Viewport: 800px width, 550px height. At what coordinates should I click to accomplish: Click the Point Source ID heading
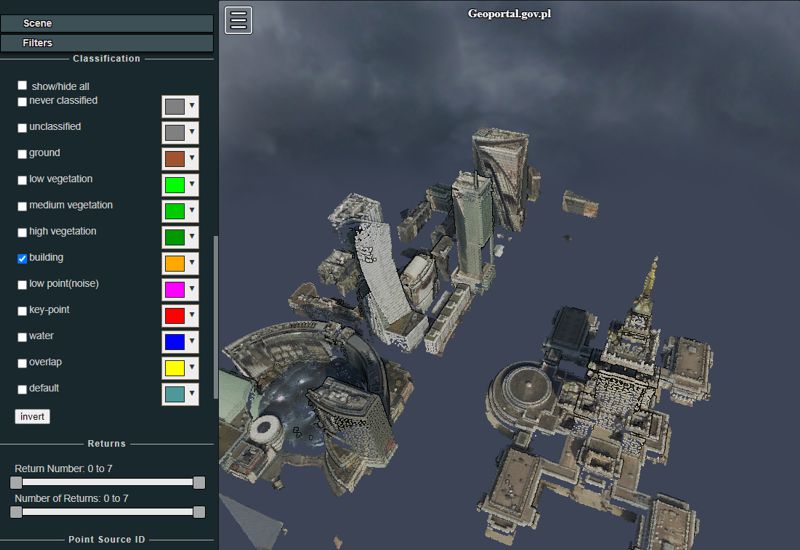pyautogui.click(x=106, y=539)
